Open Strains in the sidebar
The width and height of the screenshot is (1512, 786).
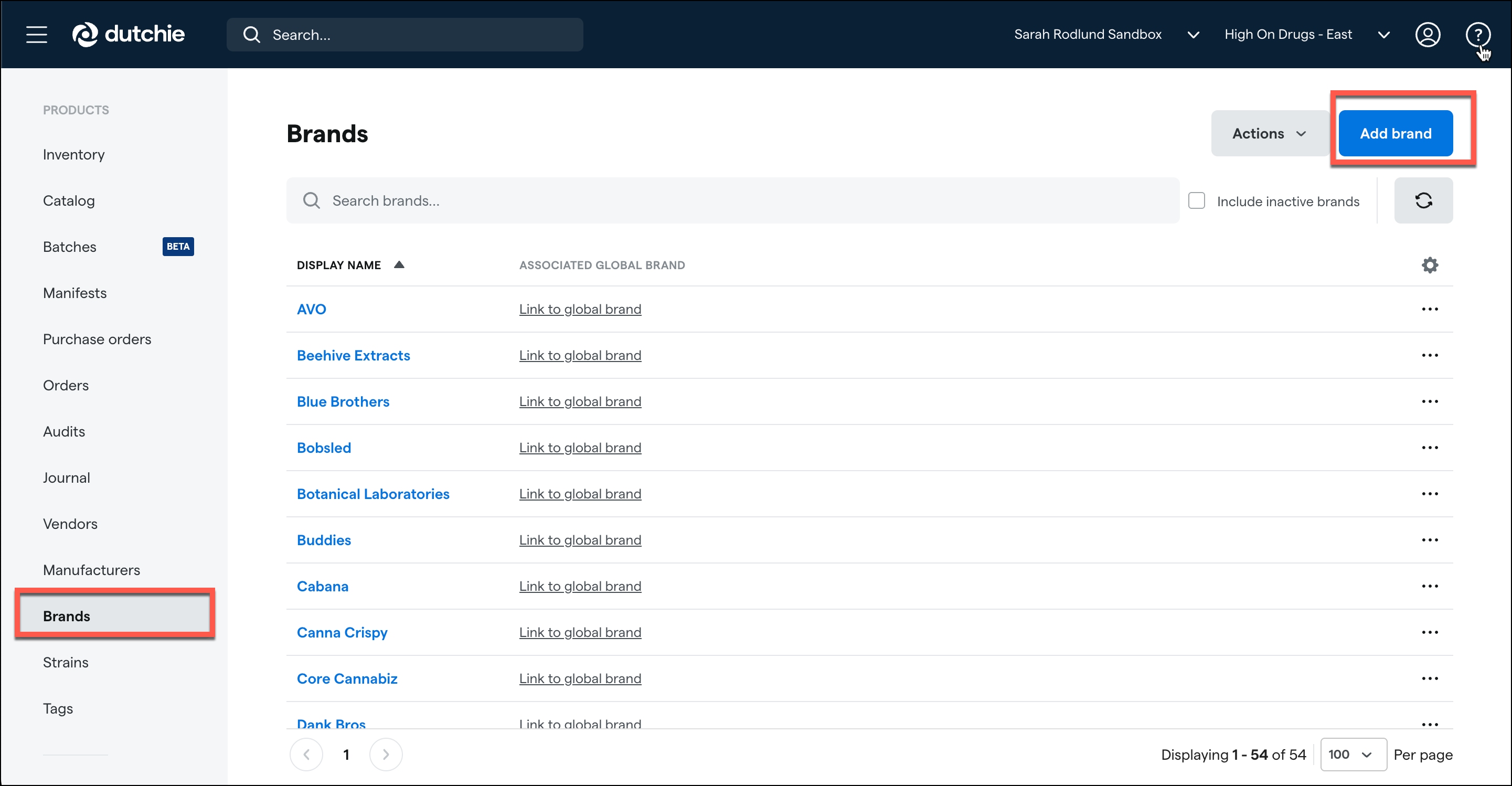(x=66, y=663)
